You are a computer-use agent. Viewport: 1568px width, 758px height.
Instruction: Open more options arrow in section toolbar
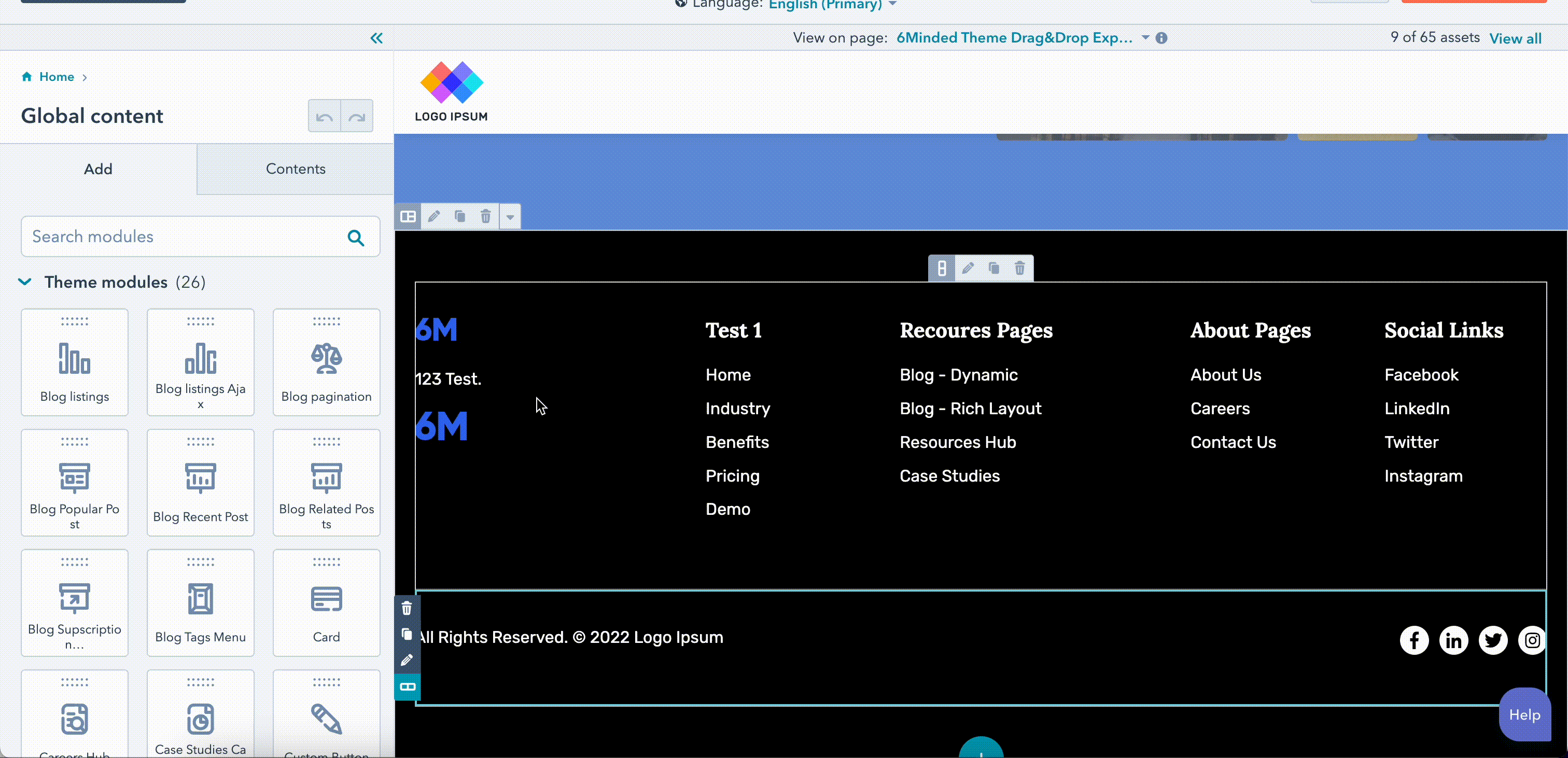510,217
